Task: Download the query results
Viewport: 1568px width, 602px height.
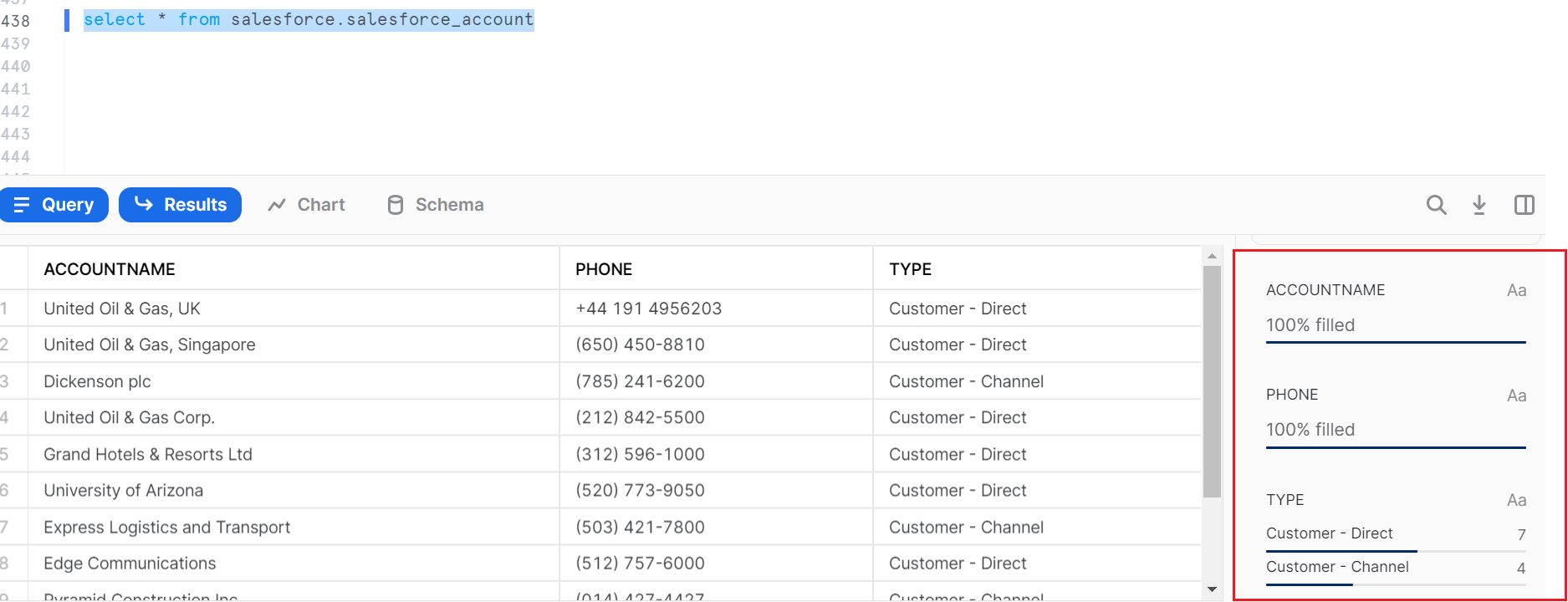Action: point(1479,205)
